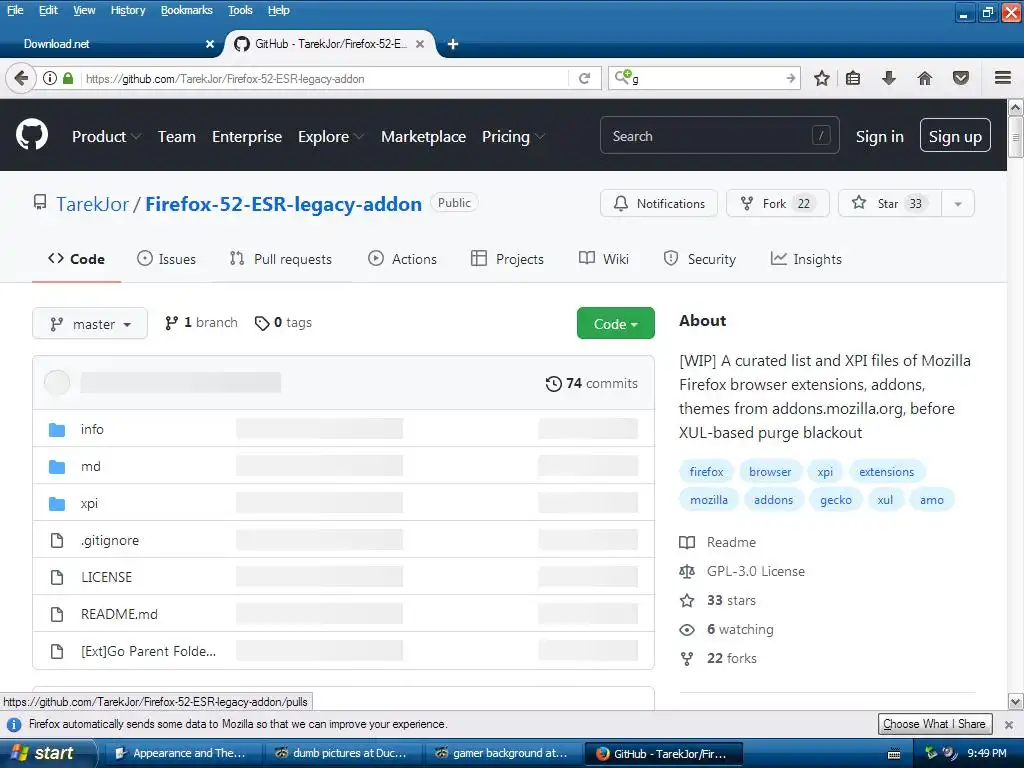
Task: Click the GitHub Search input field
Action: click(x=719, y=136)
